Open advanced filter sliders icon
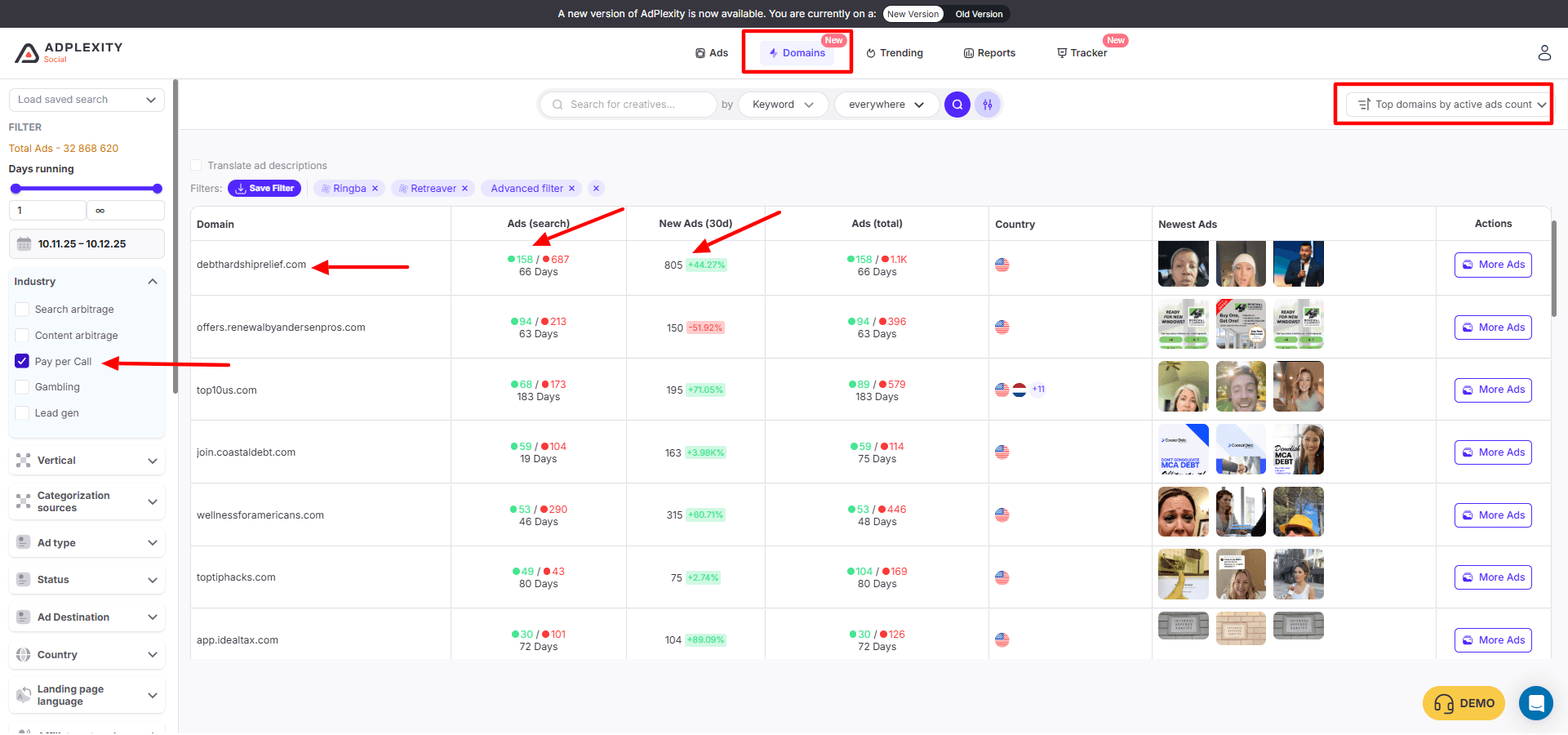The height and width of the screenshot is (735, 1568). (x=988, y=105)
